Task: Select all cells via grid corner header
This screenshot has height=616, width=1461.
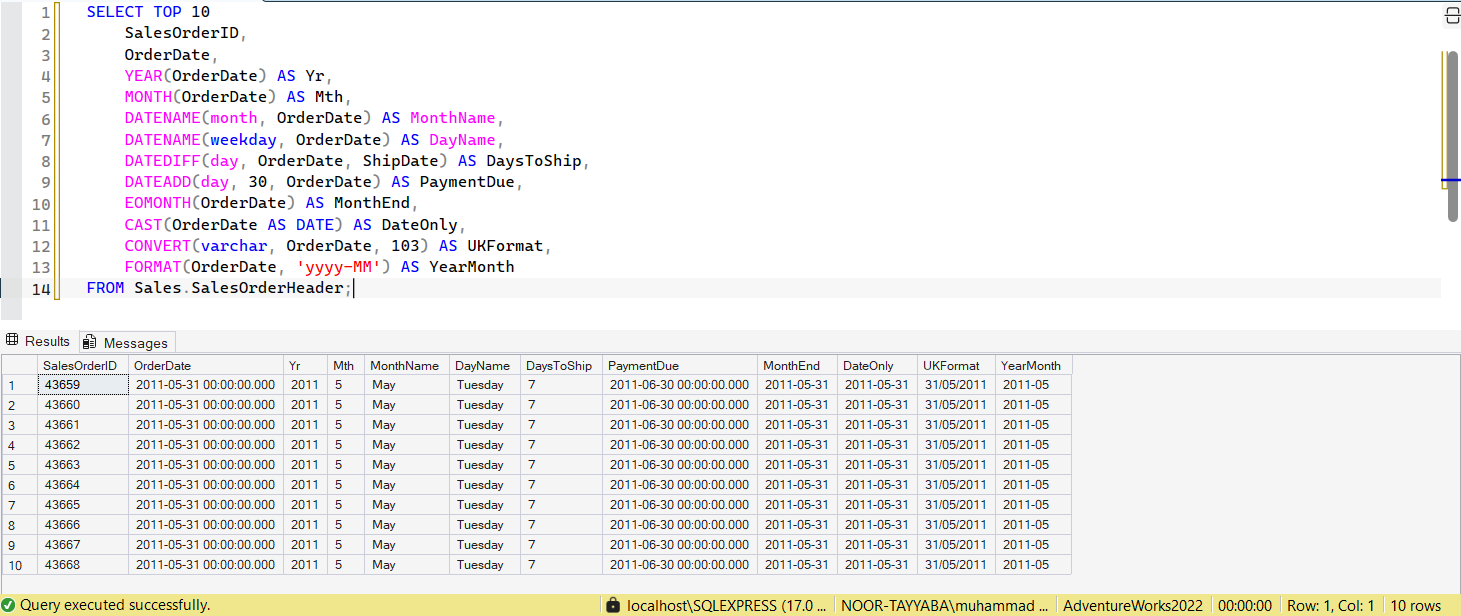Action: [19, 365]
